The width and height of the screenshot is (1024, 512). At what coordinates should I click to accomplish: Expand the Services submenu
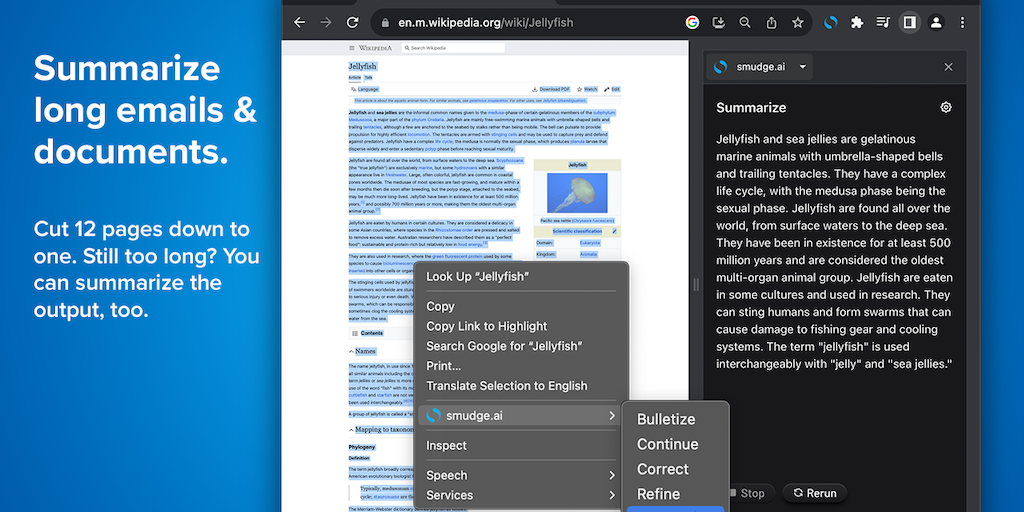[x=521, y=495]
